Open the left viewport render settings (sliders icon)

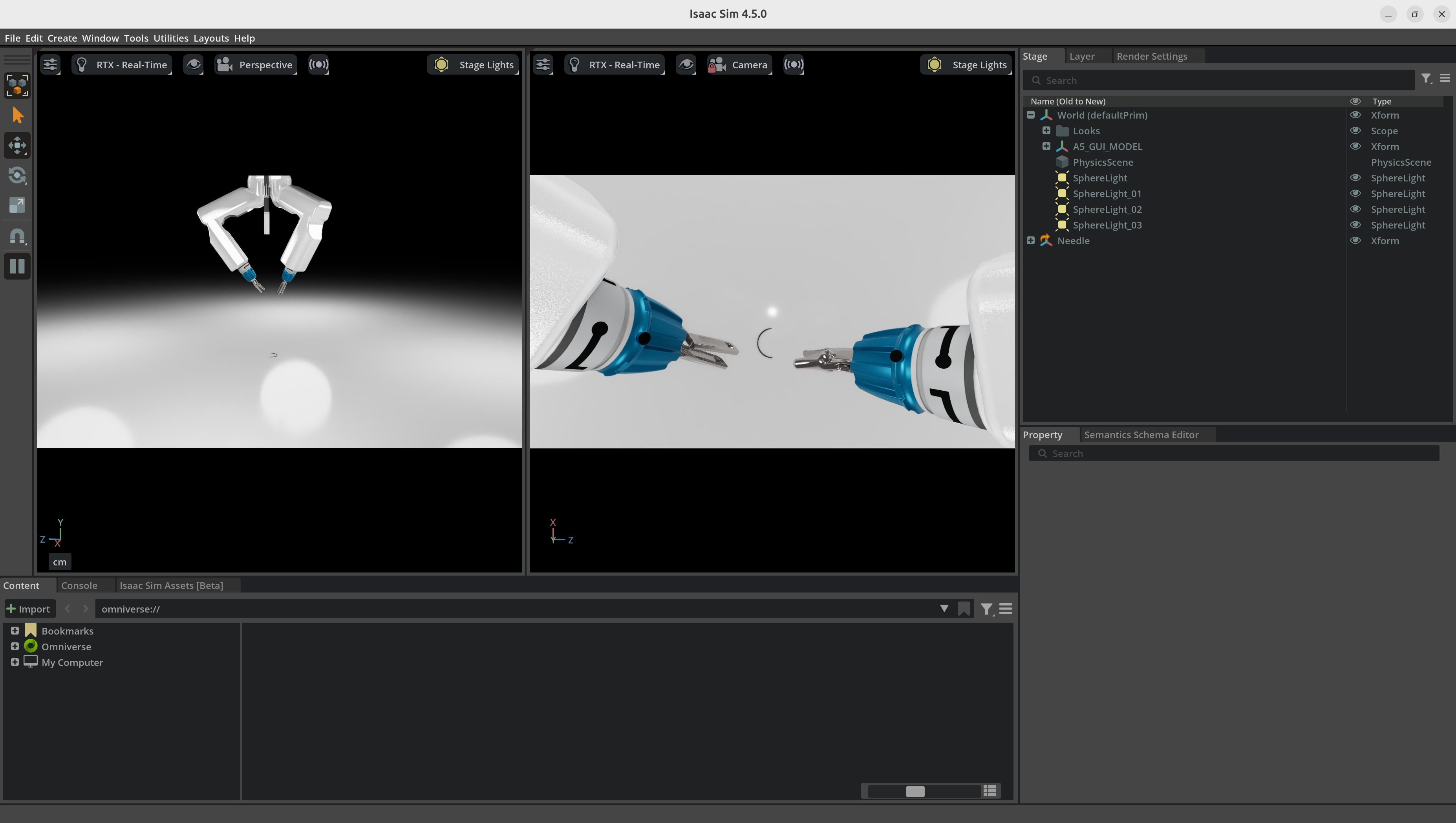[x=50, y=64]
